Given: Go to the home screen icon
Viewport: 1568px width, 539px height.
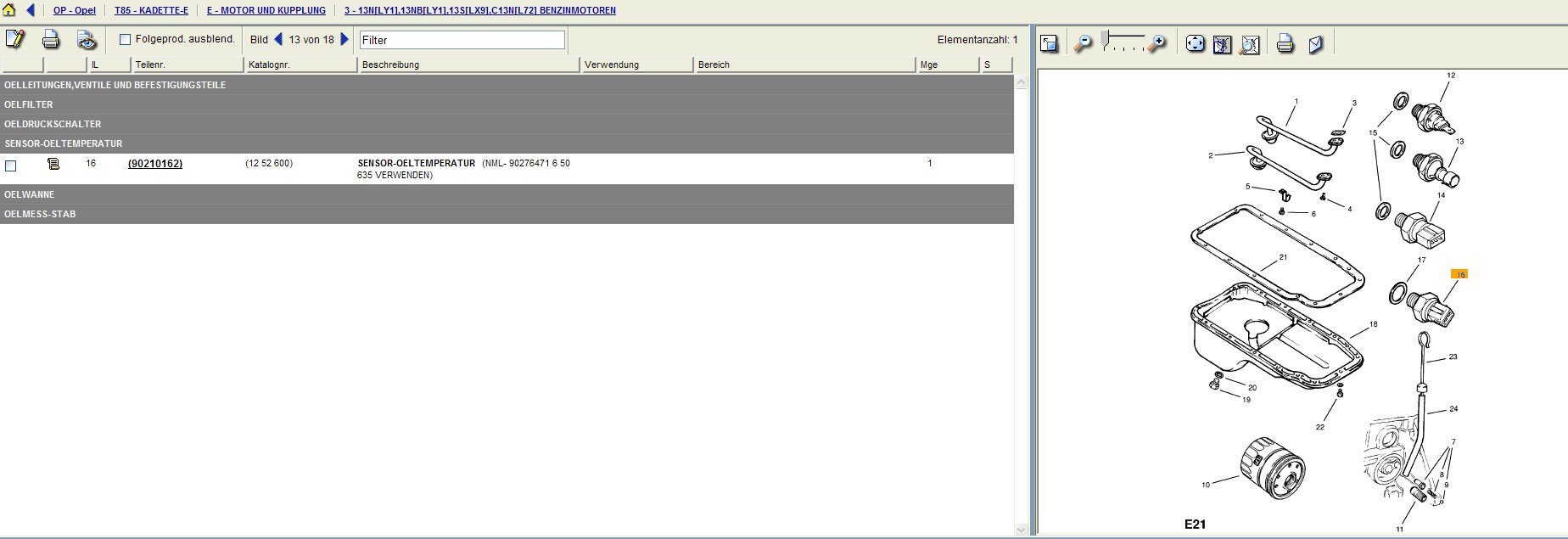Looking at the screenshot, I should 9,10.
